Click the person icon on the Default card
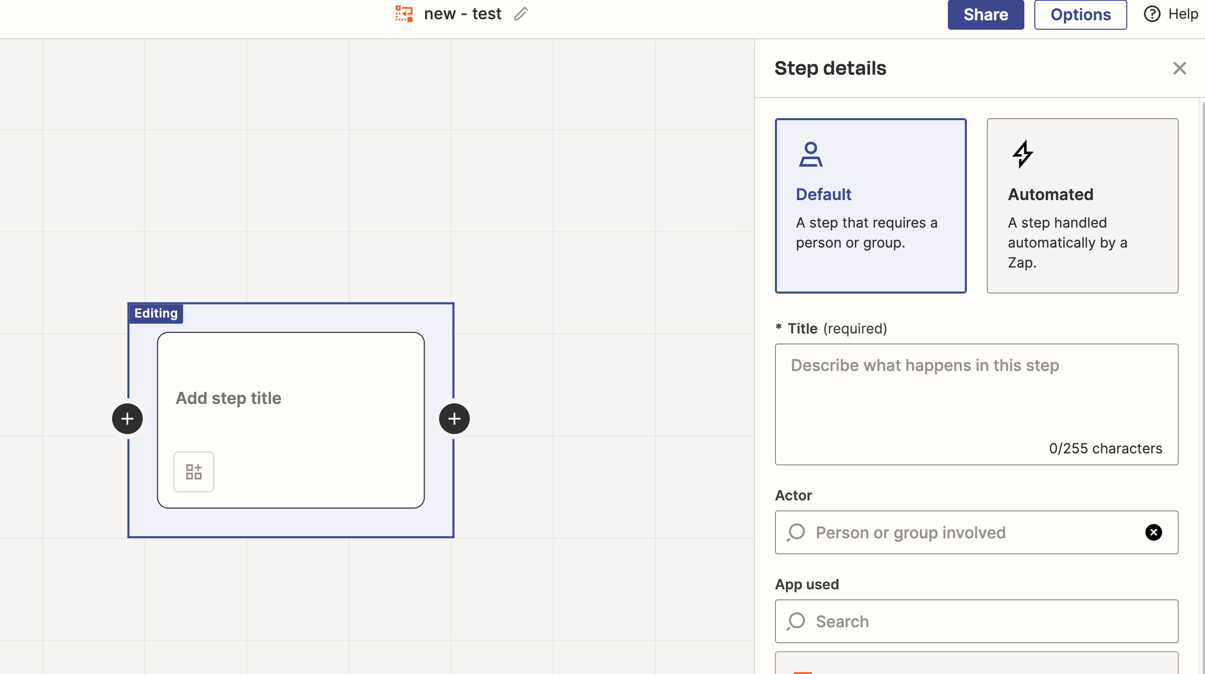The image size is (1205, 674). point(809,154)
